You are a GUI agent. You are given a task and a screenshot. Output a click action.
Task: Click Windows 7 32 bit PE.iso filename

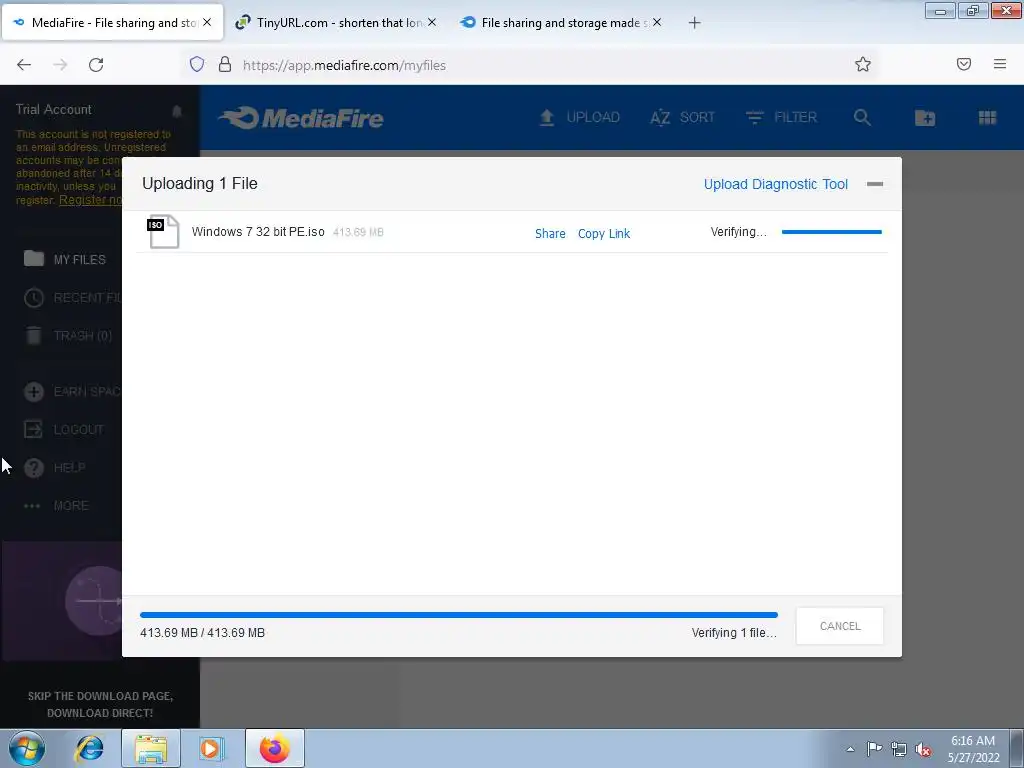coord(258,232)
